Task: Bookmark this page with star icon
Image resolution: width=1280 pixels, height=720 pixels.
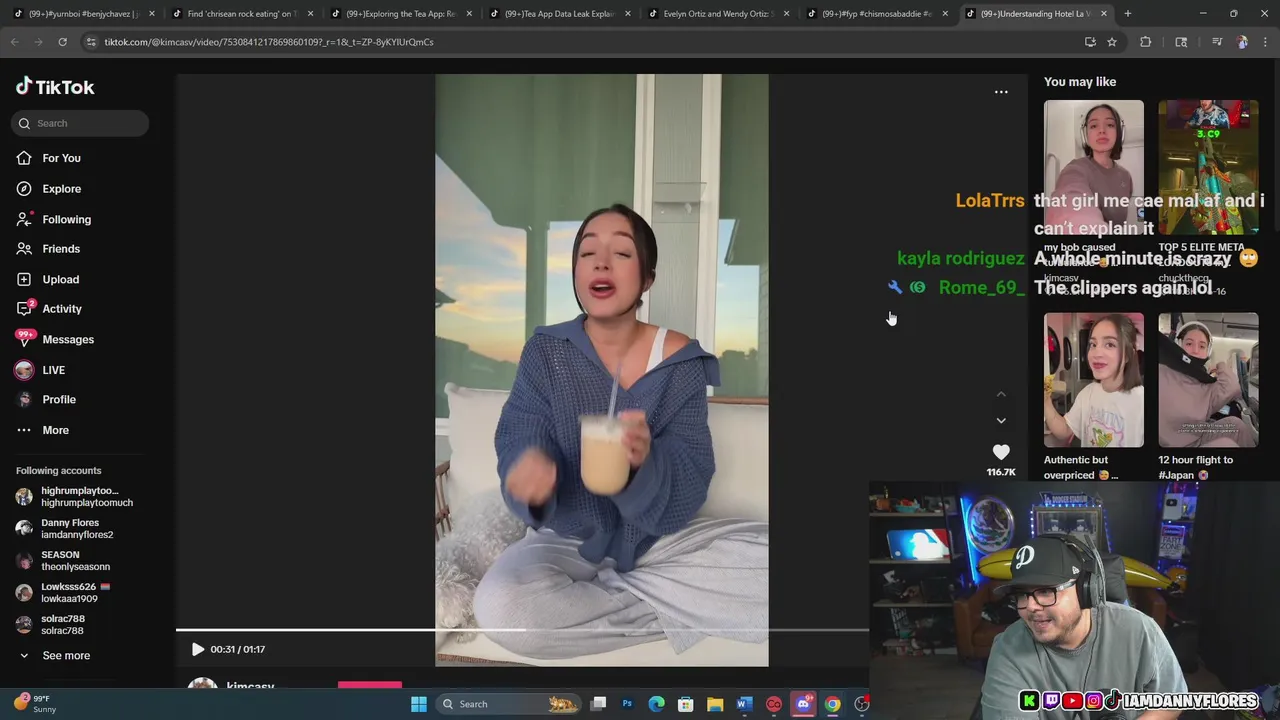Action: [1111, 42]
